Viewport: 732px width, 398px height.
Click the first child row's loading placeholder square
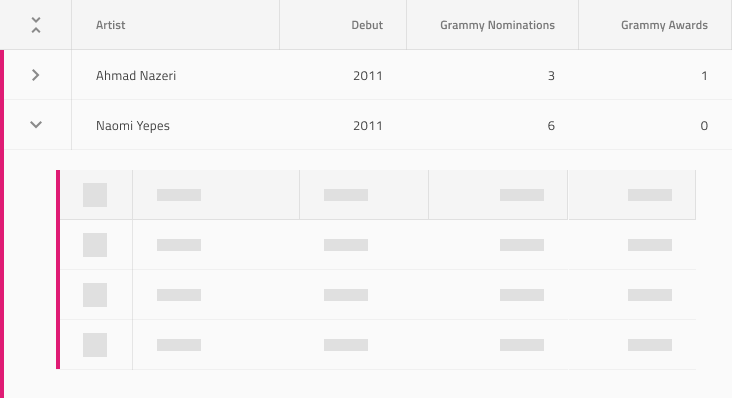[x=95, y=244]
